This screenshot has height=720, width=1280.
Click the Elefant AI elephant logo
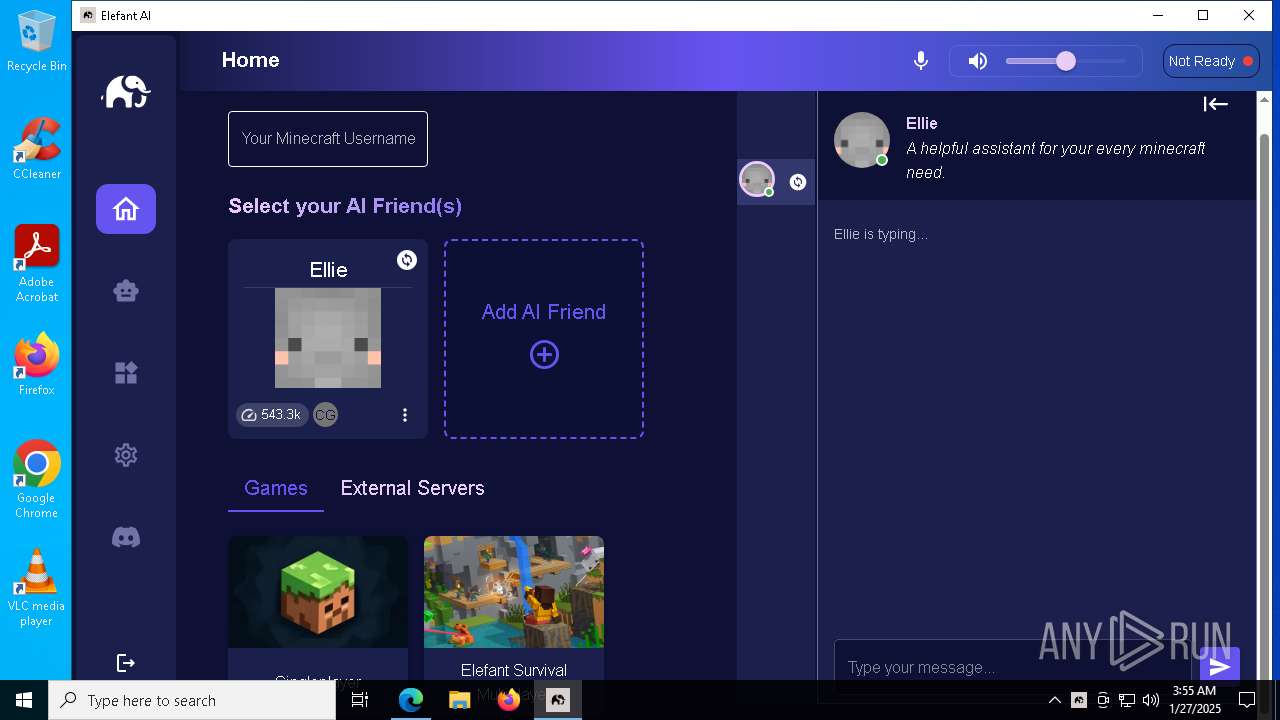(126, 92)
